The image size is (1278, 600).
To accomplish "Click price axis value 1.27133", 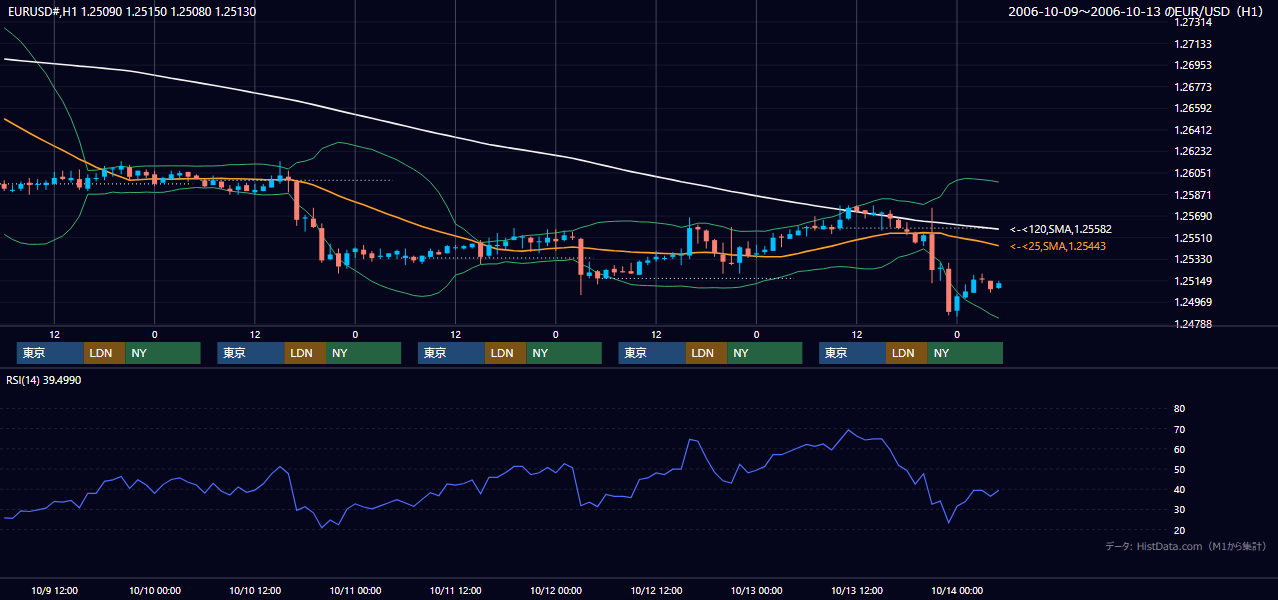I will coord(1193,44).
